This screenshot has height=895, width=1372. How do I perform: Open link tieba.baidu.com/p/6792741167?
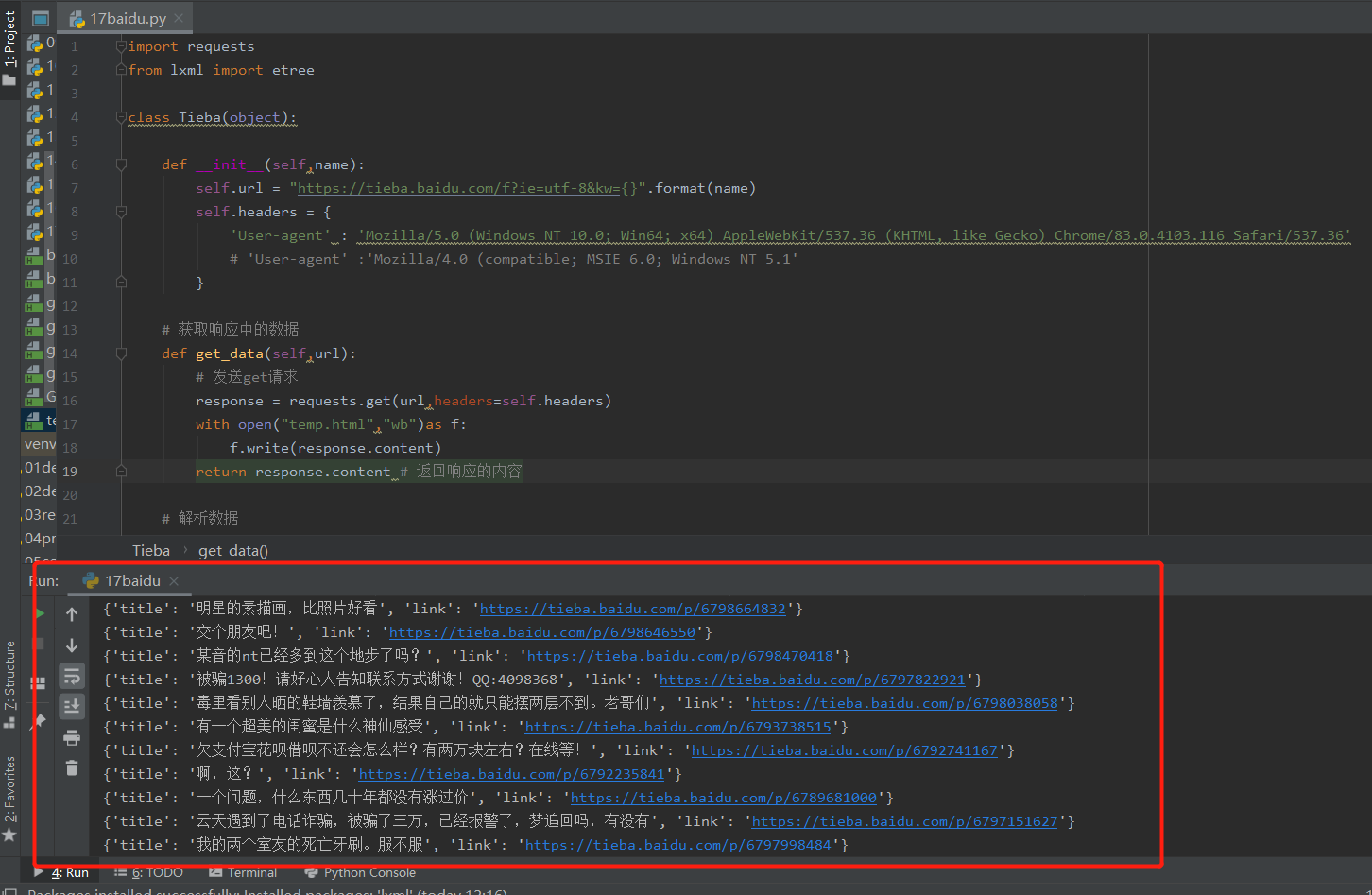(x=845, y=750)
